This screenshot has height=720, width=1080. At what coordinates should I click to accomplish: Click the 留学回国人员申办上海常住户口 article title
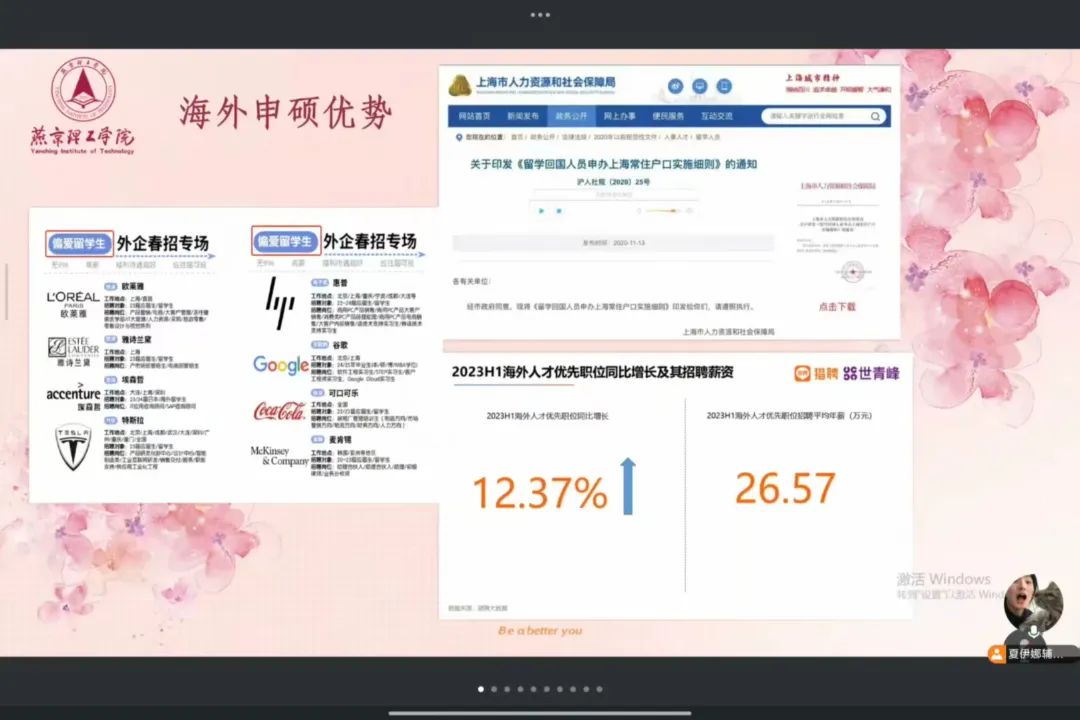coord(613,164)
